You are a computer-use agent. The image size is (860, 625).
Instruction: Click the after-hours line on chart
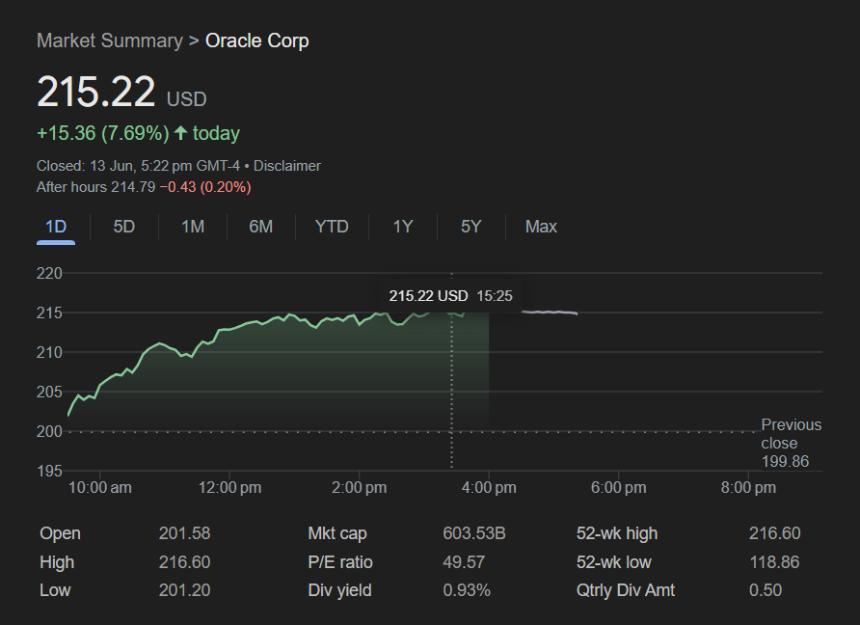(x=549, y=312)
